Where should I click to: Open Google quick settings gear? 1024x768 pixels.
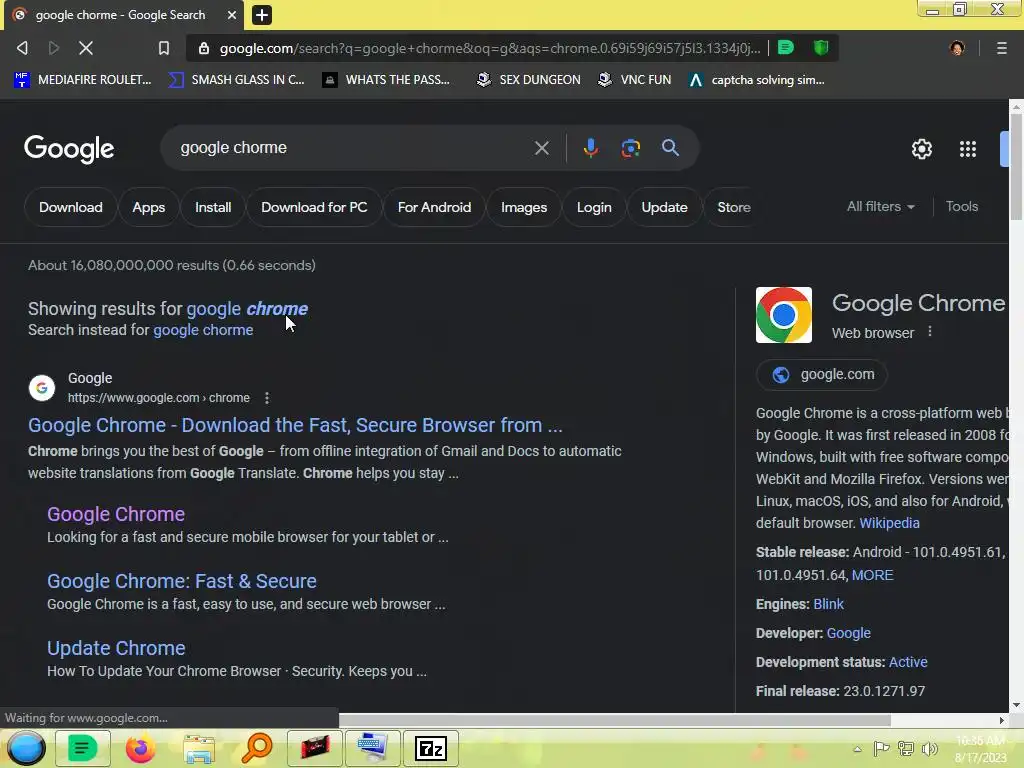[x=921, y=149]
